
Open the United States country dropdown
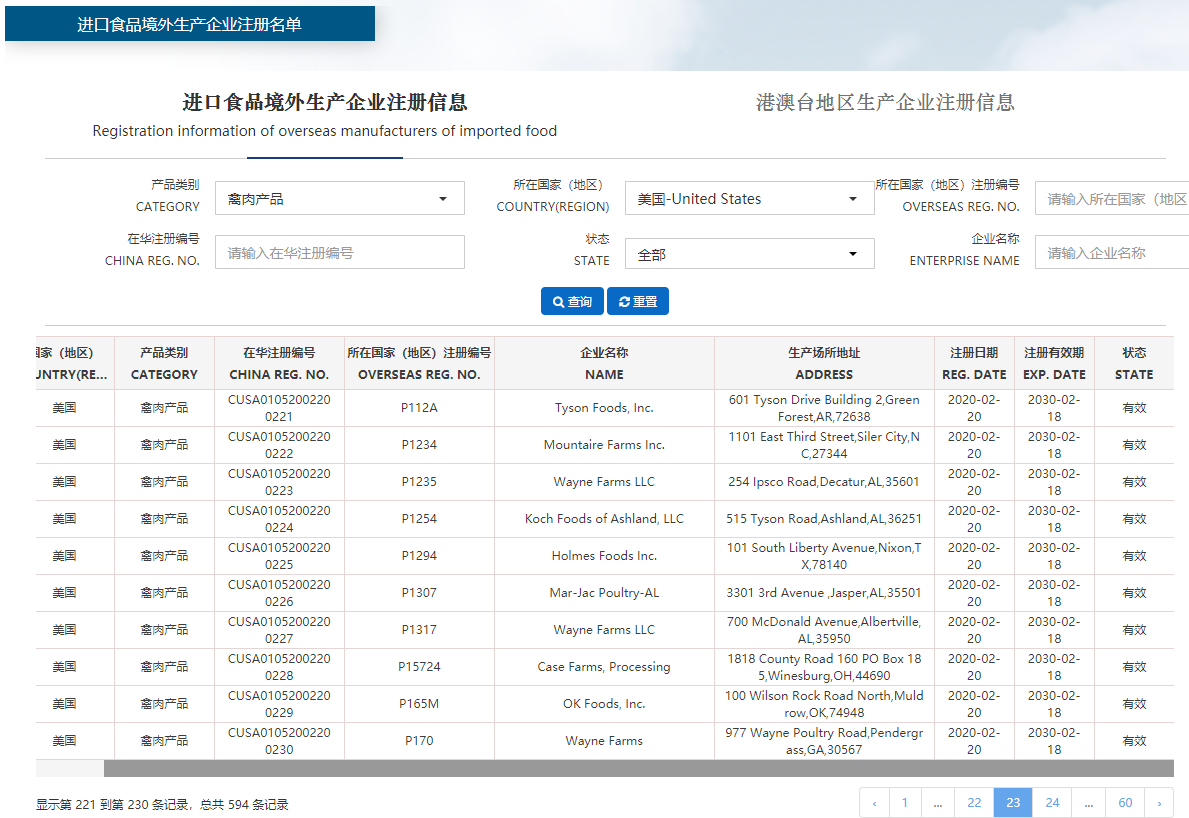coord(749,198)
